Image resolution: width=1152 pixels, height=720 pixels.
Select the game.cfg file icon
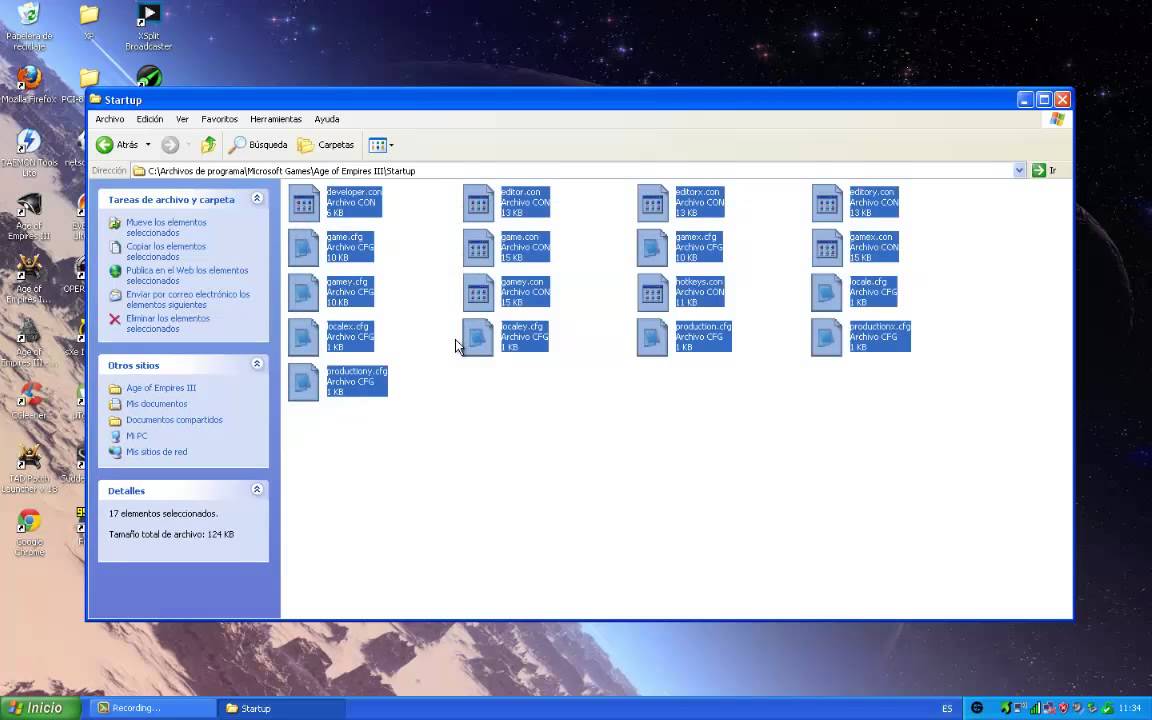click(303, 248)
